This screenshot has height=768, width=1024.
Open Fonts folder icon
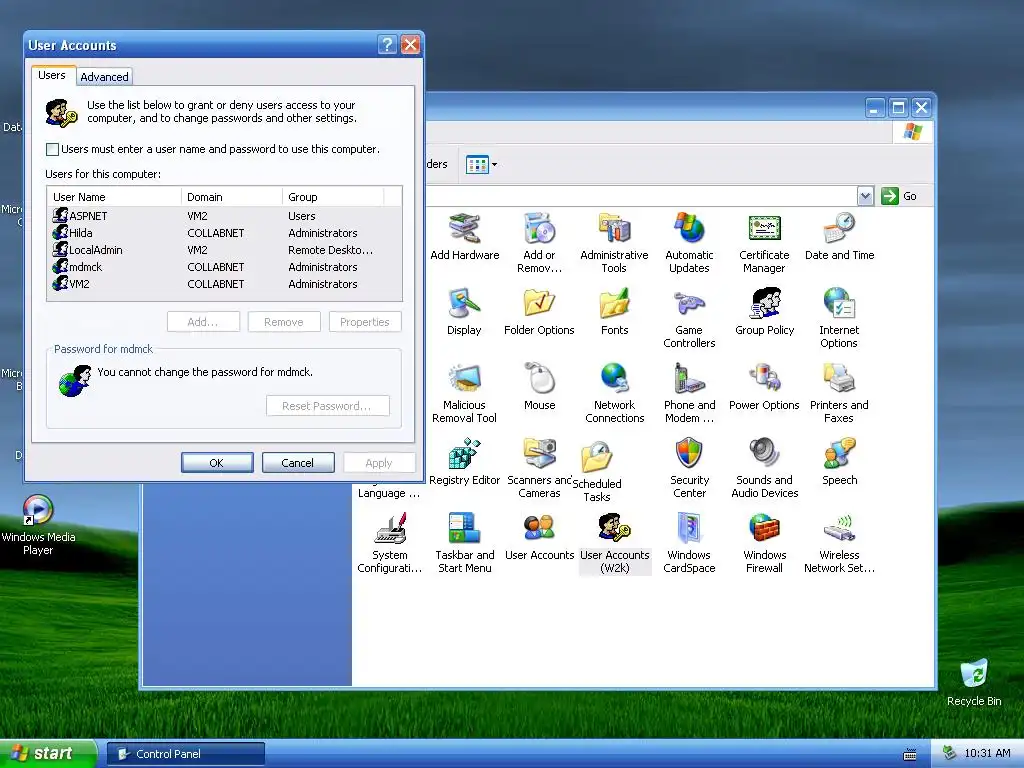point(614,312)
